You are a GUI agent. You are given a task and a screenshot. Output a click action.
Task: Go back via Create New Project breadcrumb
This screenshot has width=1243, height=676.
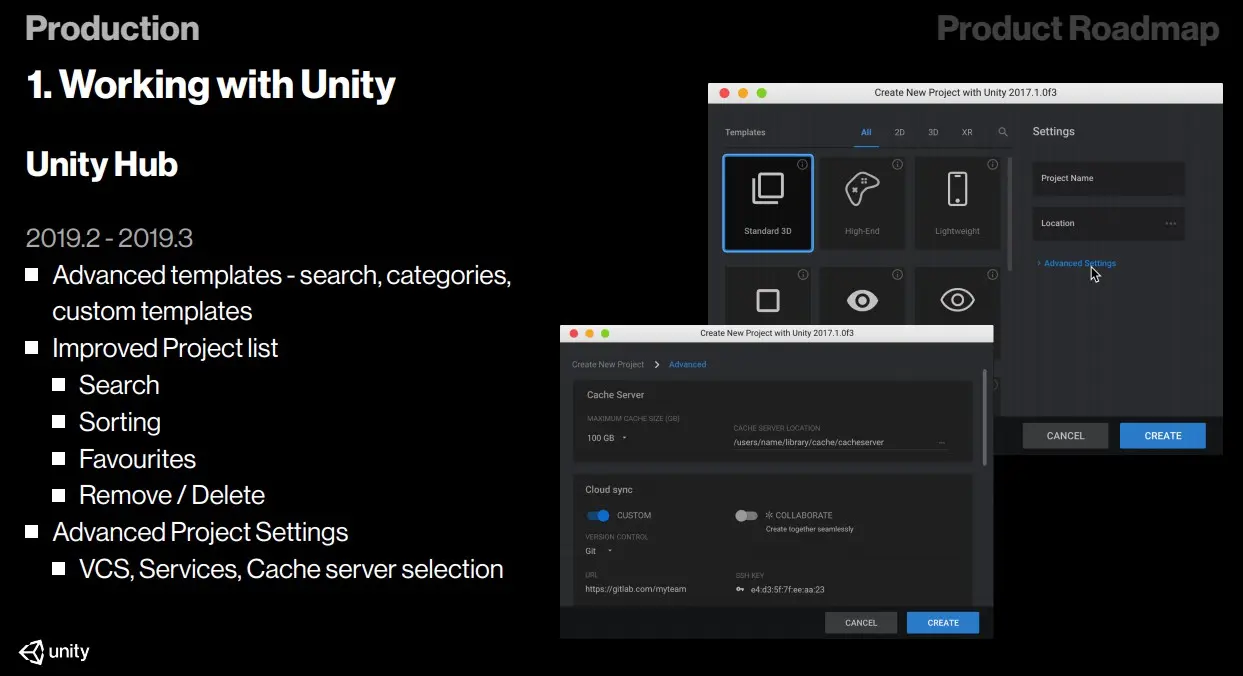pos(608,365)
